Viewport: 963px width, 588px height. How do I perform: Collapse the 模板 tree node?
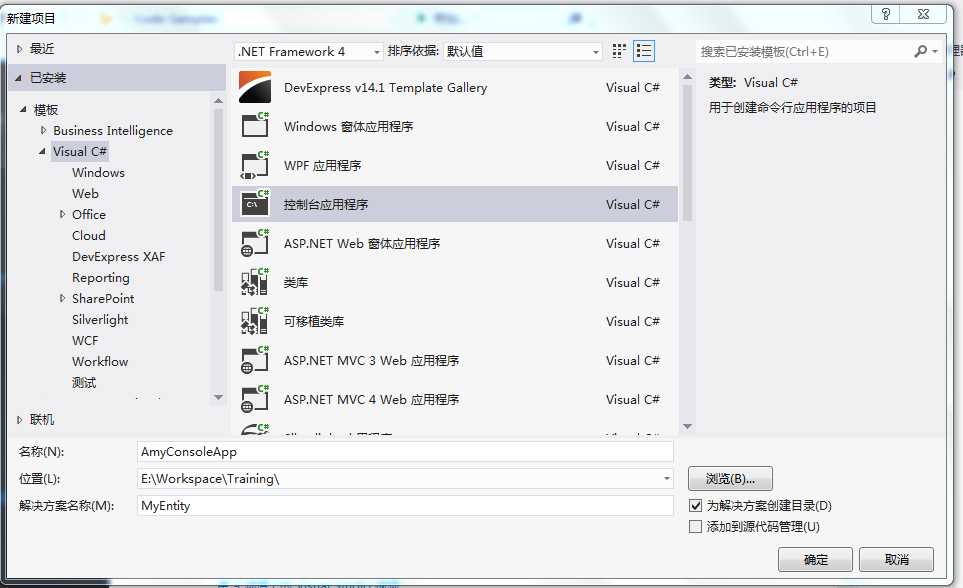23,109
